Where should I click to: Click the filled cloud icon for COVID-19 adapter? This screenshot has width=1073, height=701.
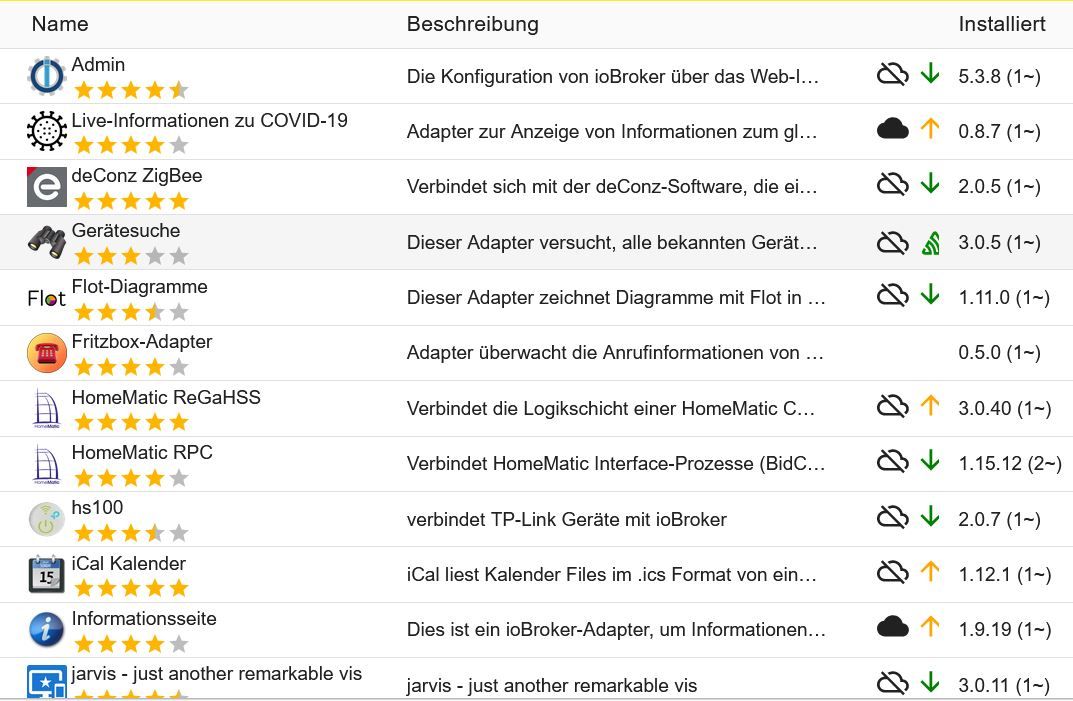(892, 129)
